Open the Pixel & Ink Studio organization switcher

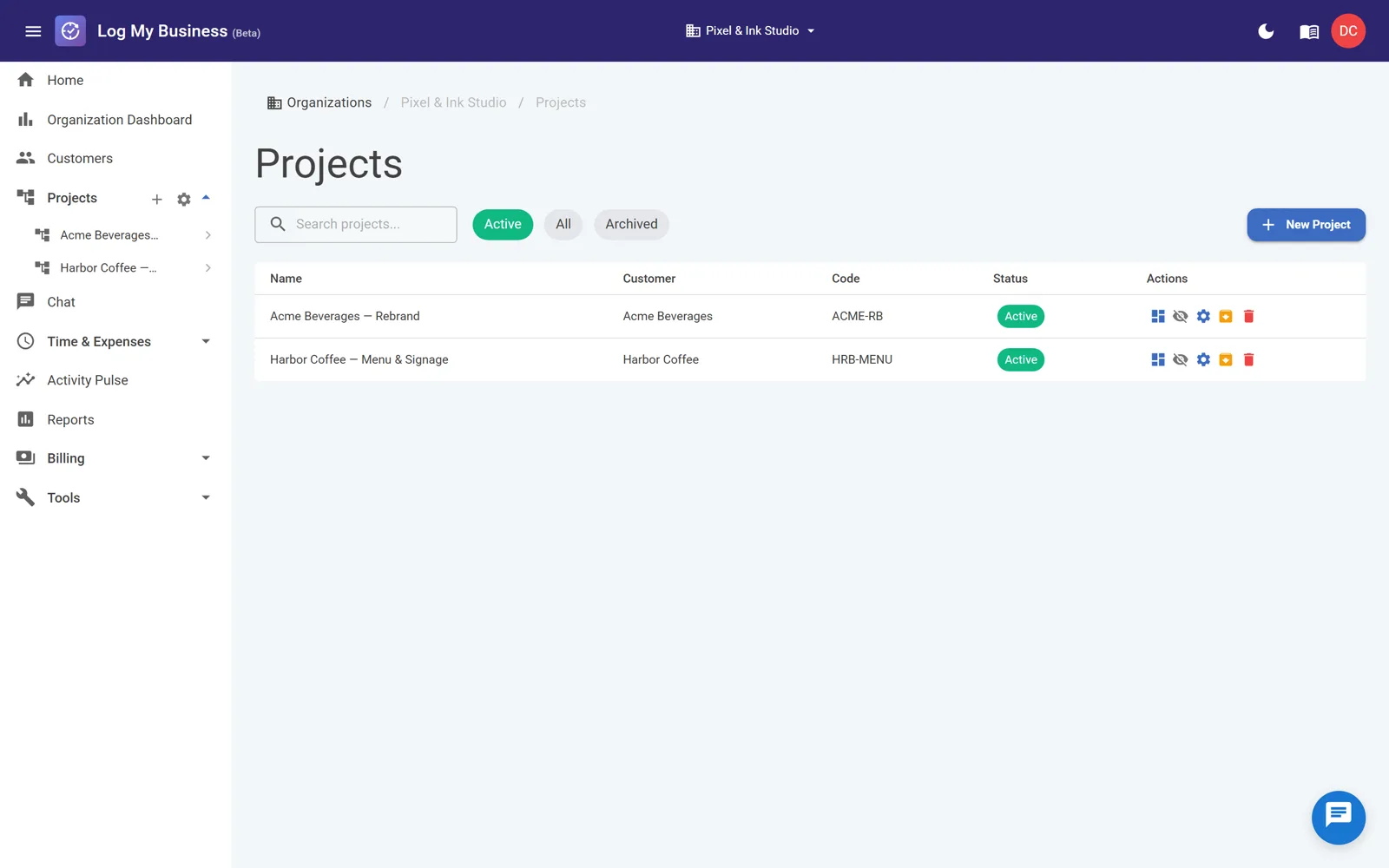click(x=751, y=31)
